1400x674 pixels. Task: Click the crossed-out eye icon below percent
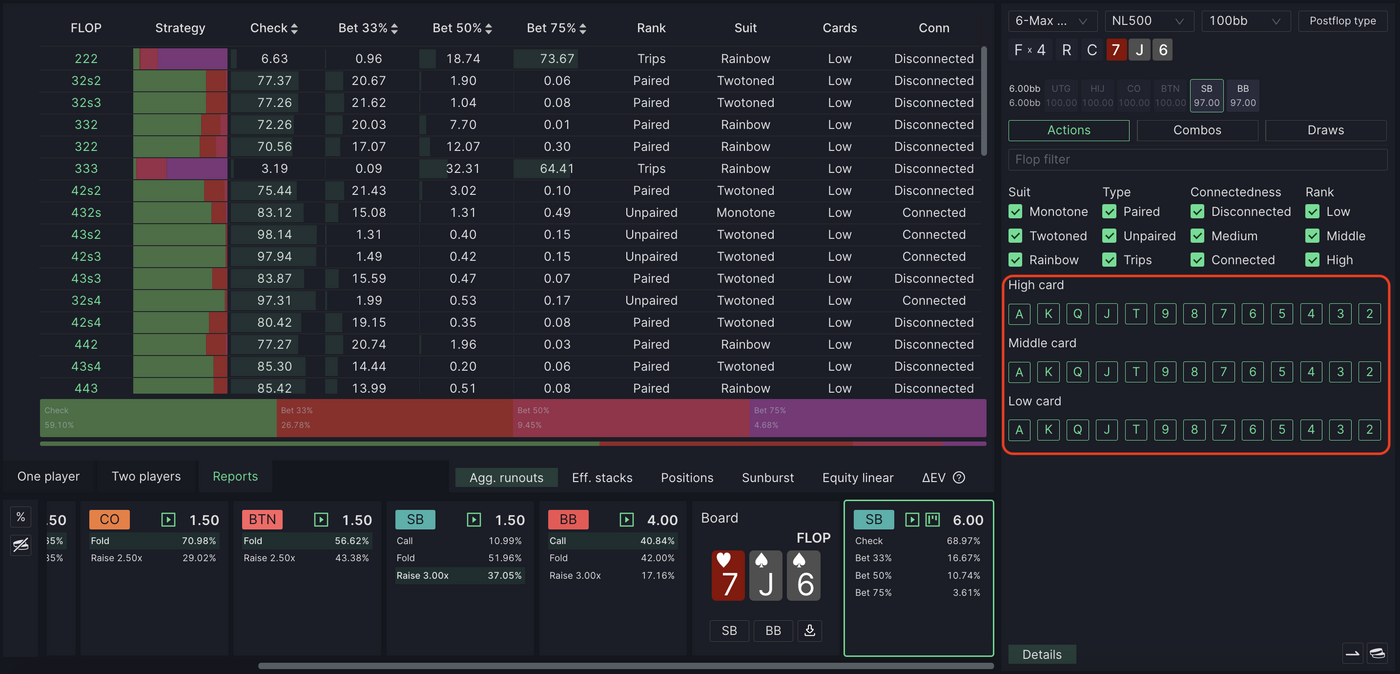pos(20,544)
